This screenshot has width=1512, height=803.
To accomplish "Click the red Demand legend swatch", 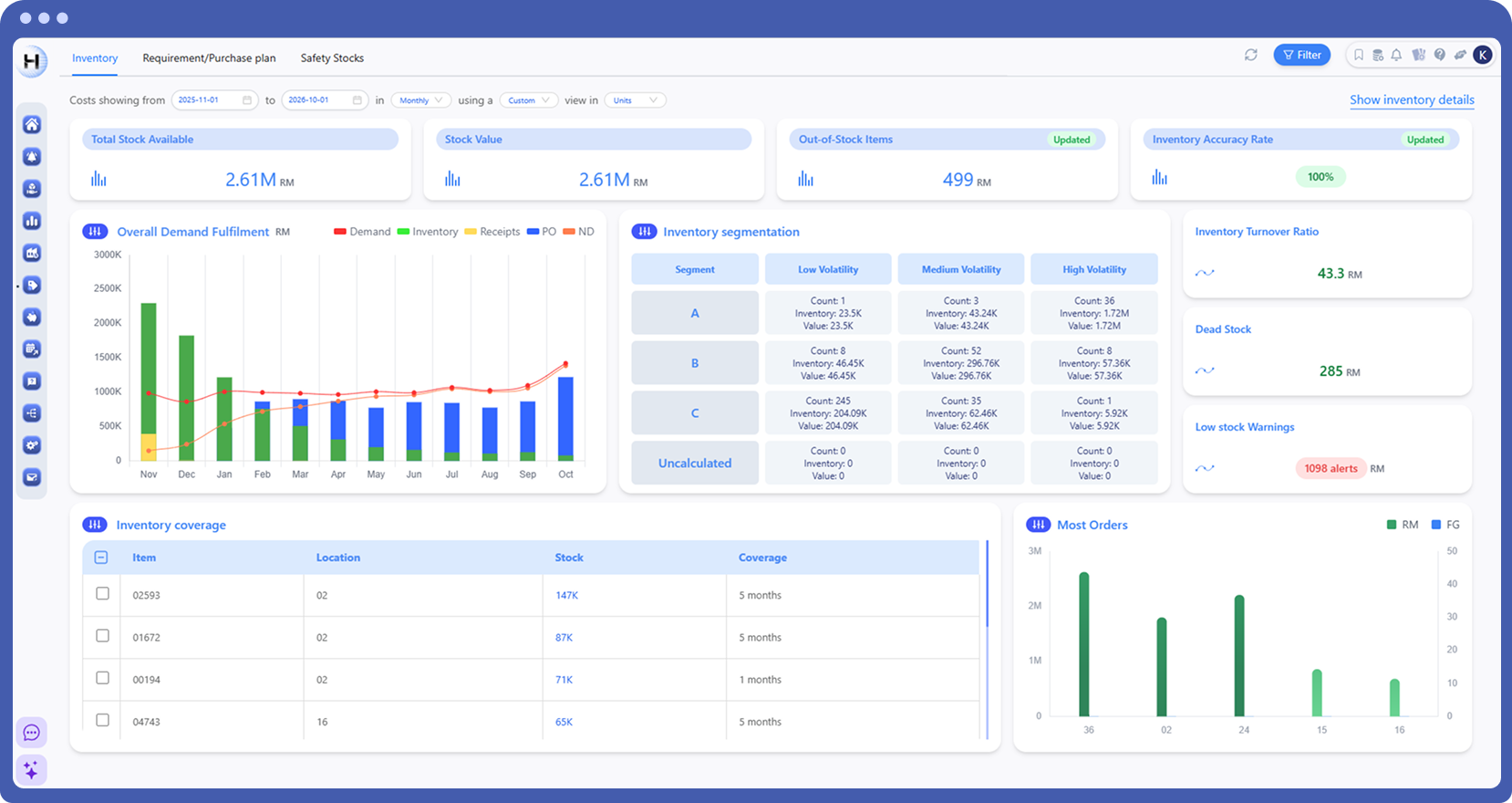I will tap(340, 232).
